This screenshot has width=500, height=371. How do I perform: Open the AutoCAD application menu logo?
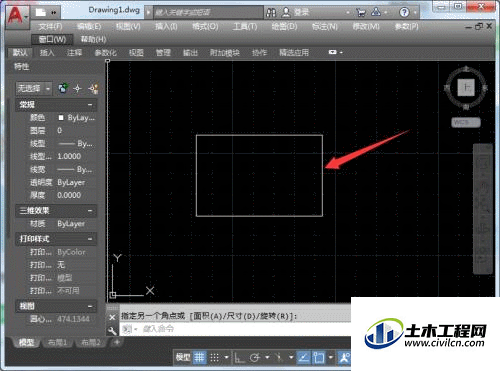pyautogui.click(x=15, y=16)
